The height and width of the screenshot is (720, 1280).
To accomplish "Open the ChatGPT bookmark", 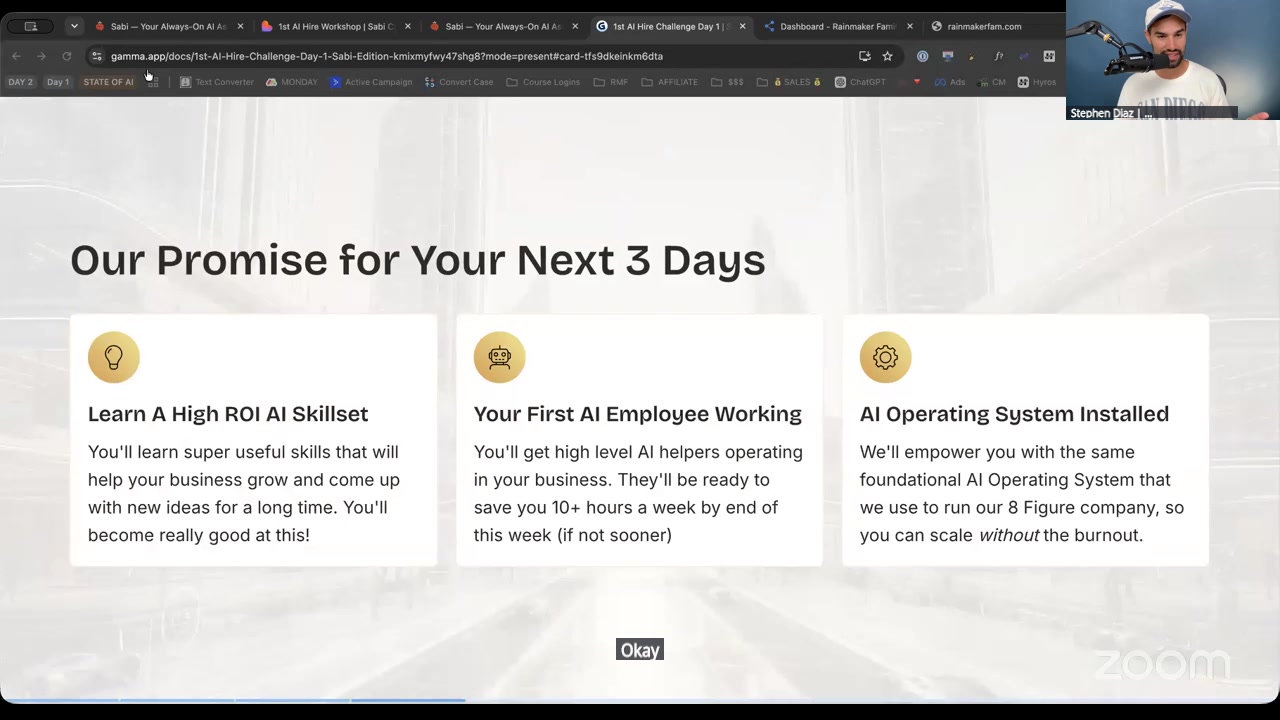I will pyautogui.click(x=860, y=82).
